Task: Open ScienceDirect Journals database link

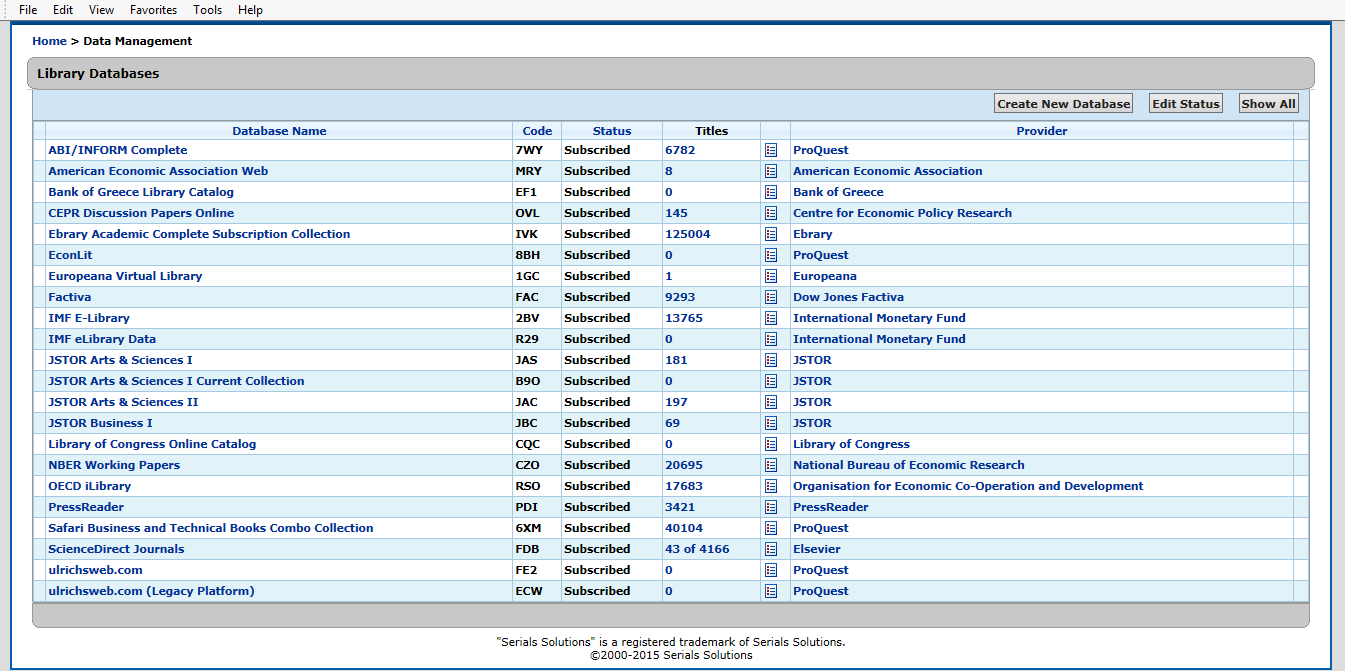Action: pyautogui.click(x=116, y=549)
